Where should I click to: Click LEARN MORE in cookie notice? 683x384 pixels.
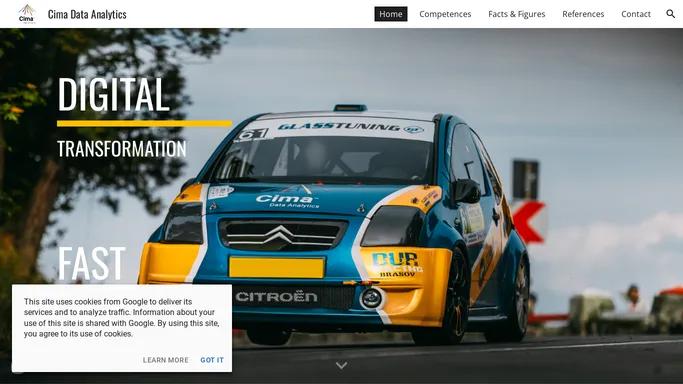[x=166, y=360]
